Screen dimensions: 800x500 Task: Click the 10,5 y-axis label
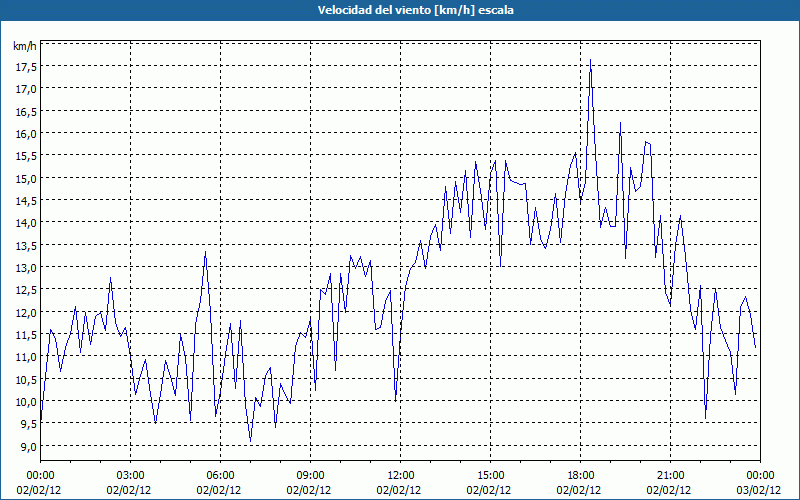27,379
